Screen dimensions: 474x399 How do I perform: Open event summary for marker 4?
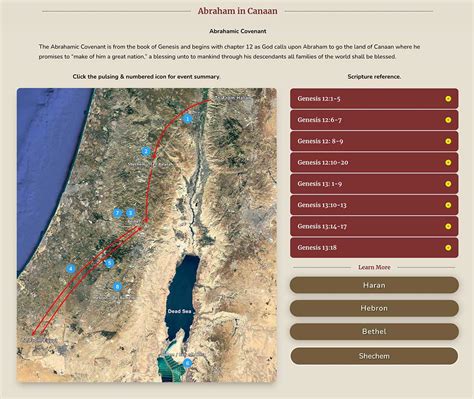coord(70,269)
